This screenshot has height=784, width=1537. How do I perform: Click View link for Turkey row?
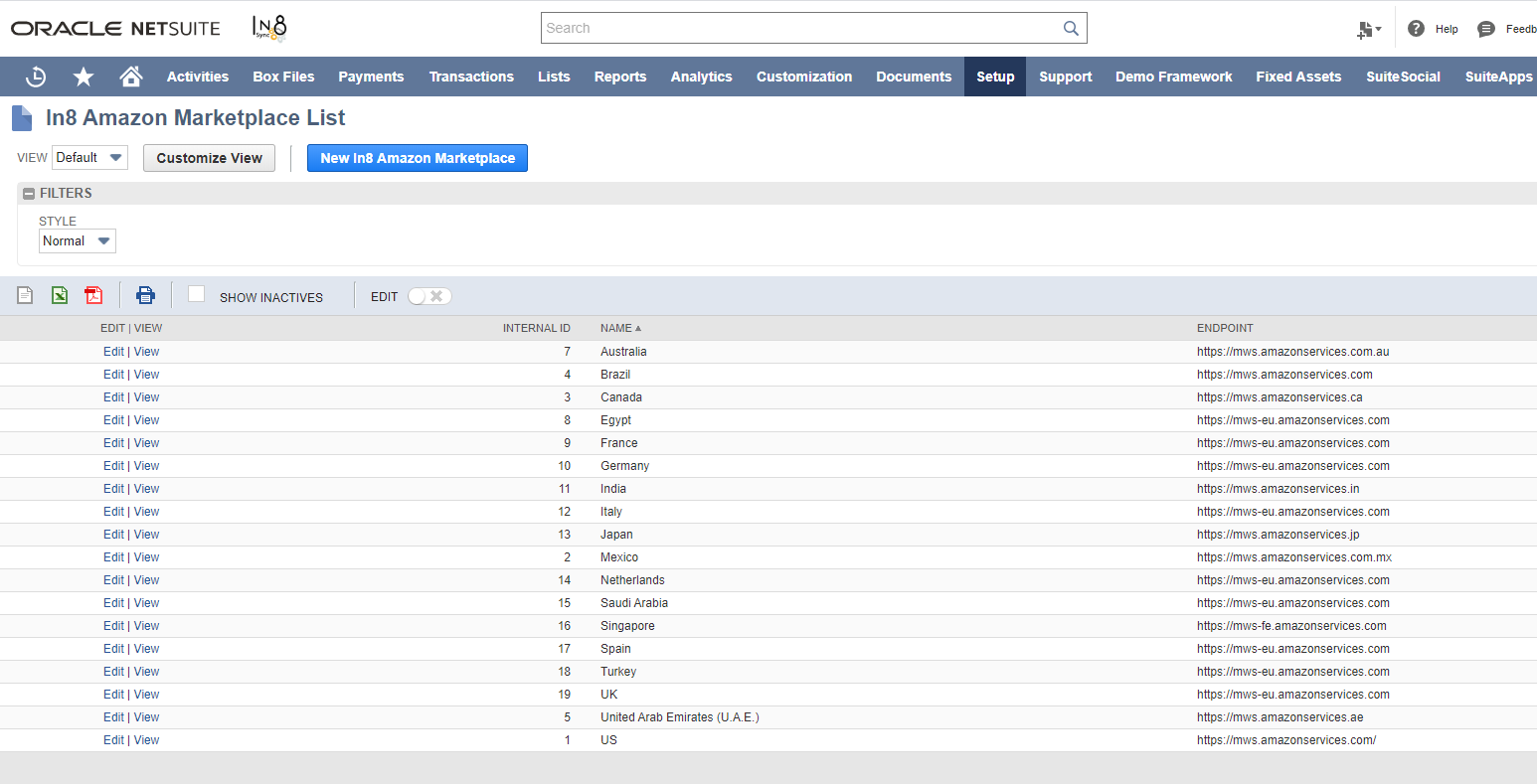pyautogui.click(x=147, y=672)
